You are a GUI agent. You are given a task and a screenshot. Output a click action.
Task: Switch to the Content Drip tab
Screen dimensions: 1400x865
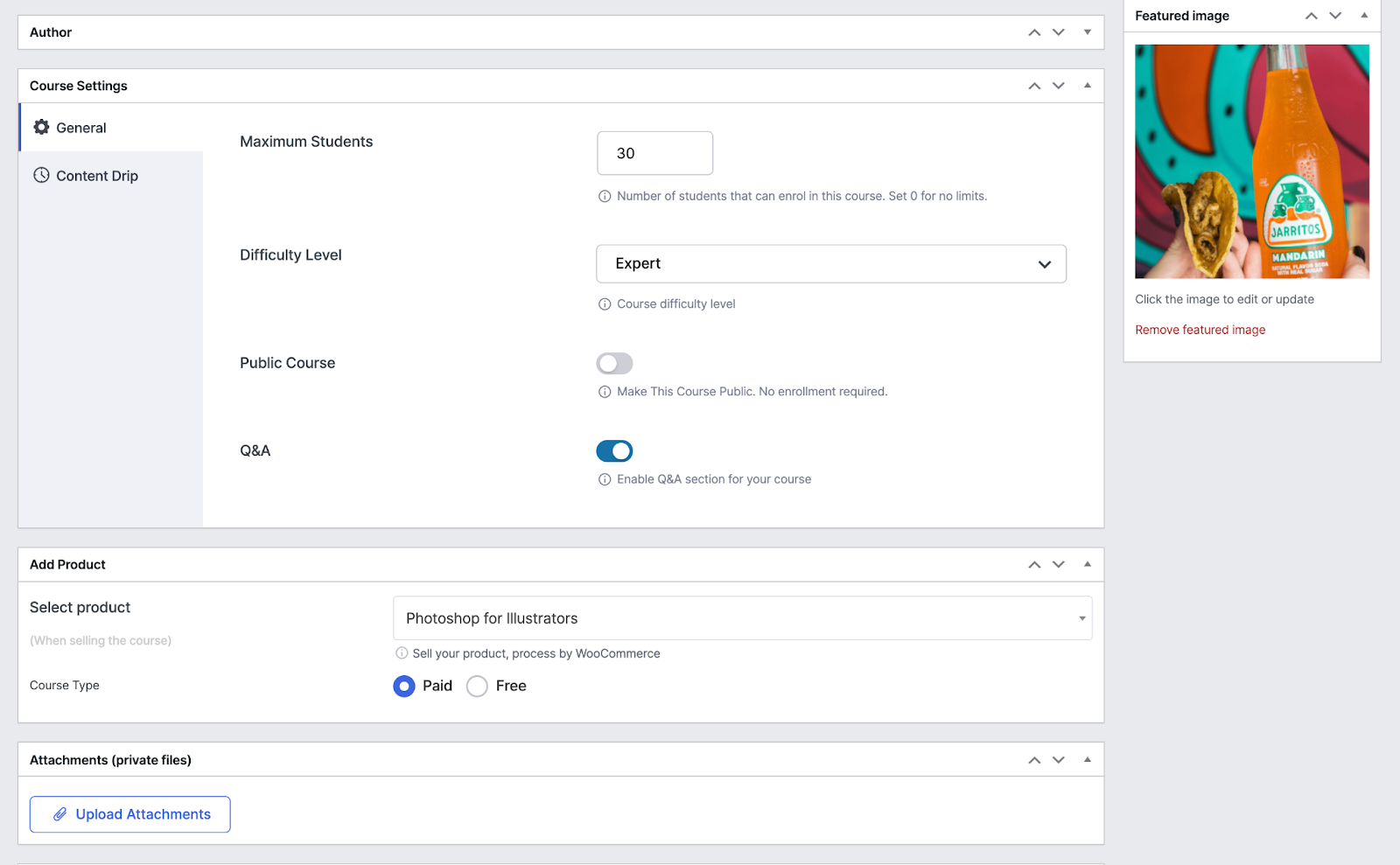coord(96,176)
